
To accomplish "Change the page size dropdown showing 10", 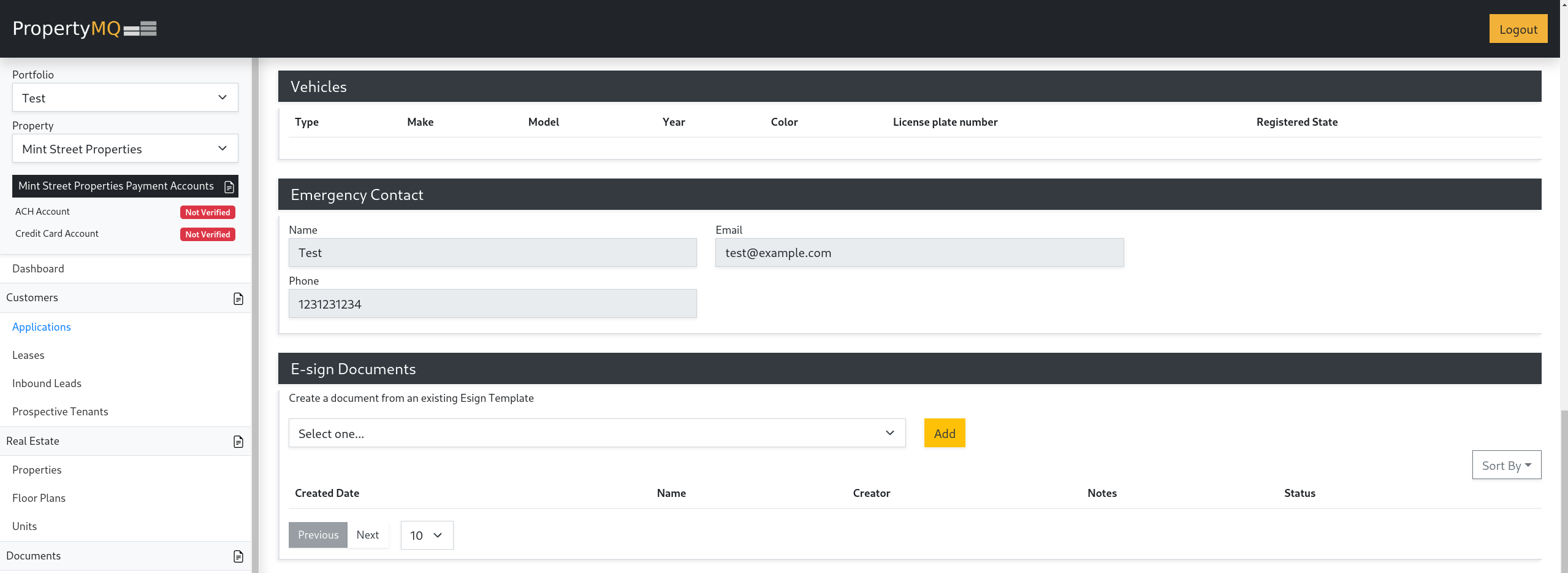I will pos(427,536).
